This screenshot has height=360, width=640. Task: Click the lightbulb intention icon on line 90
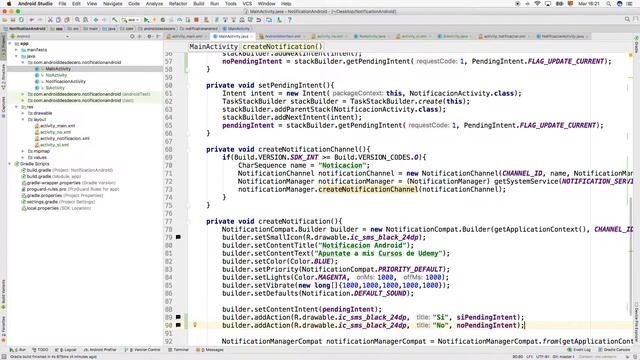point(195,325)
